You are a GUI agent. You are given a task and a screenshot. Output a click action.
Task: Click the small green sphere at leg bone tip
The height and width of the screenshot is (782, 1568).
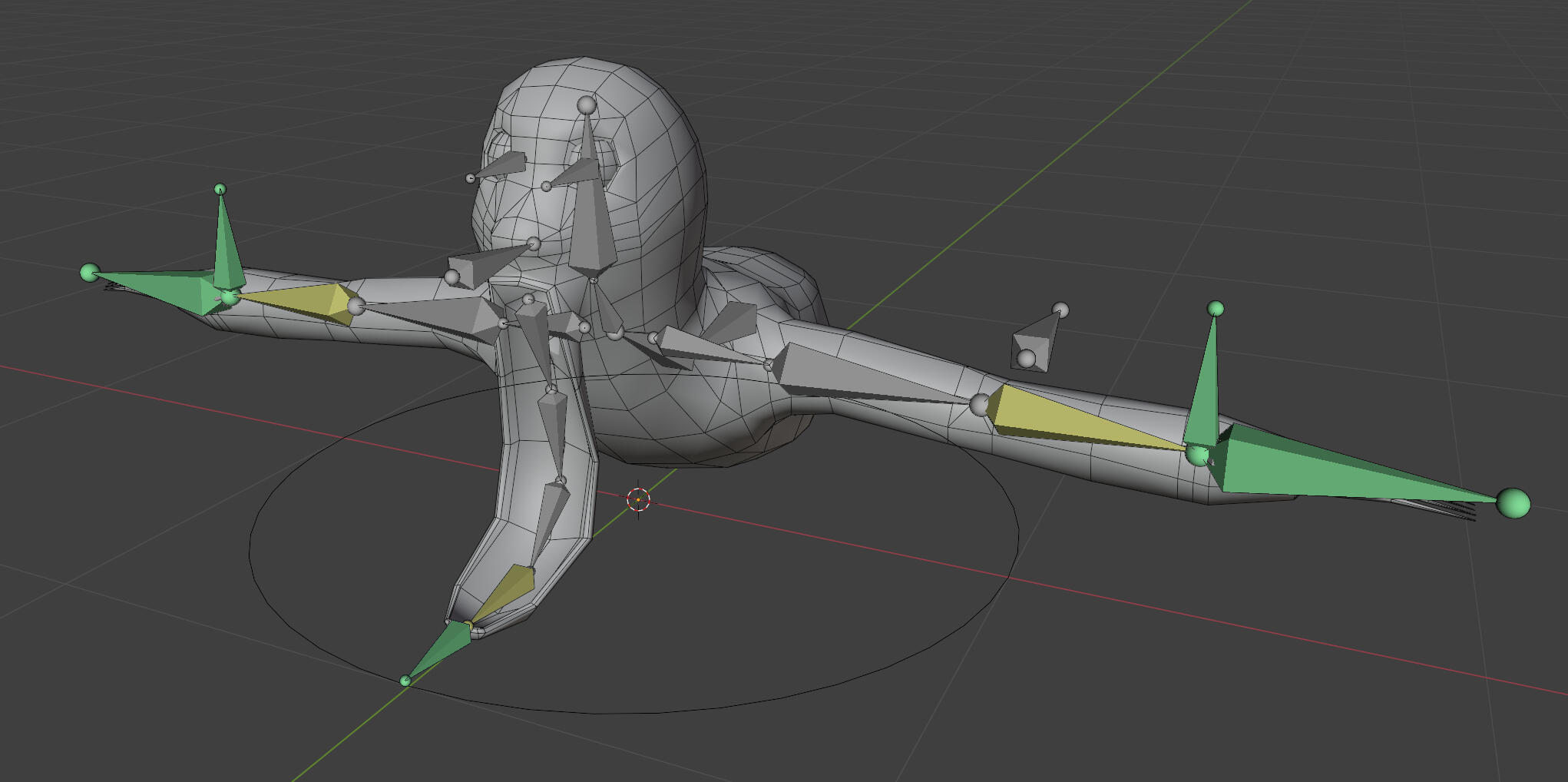pos(405,680)
